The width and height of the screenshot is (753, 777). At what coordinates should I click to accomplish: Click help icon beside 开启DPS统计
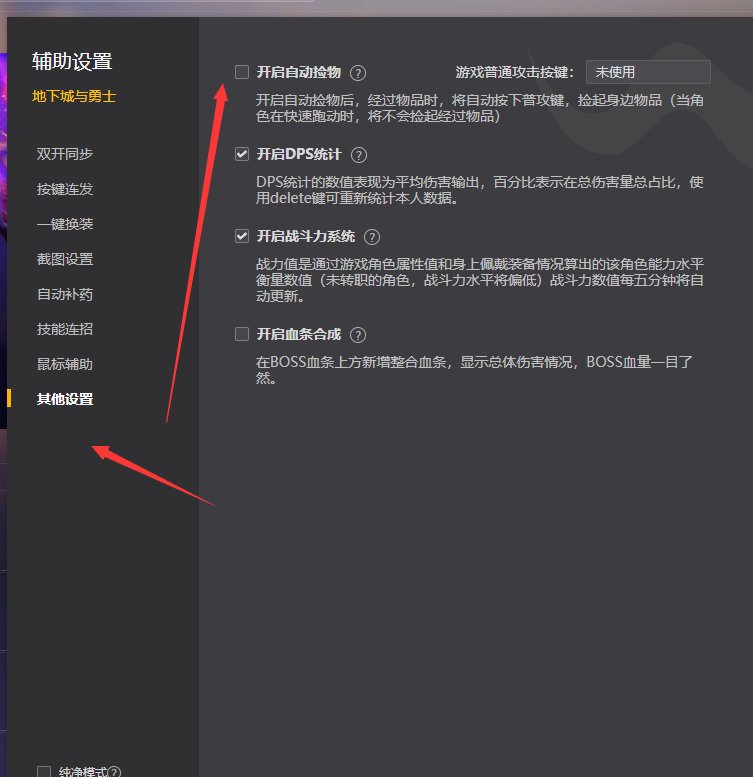pos(360,155)
